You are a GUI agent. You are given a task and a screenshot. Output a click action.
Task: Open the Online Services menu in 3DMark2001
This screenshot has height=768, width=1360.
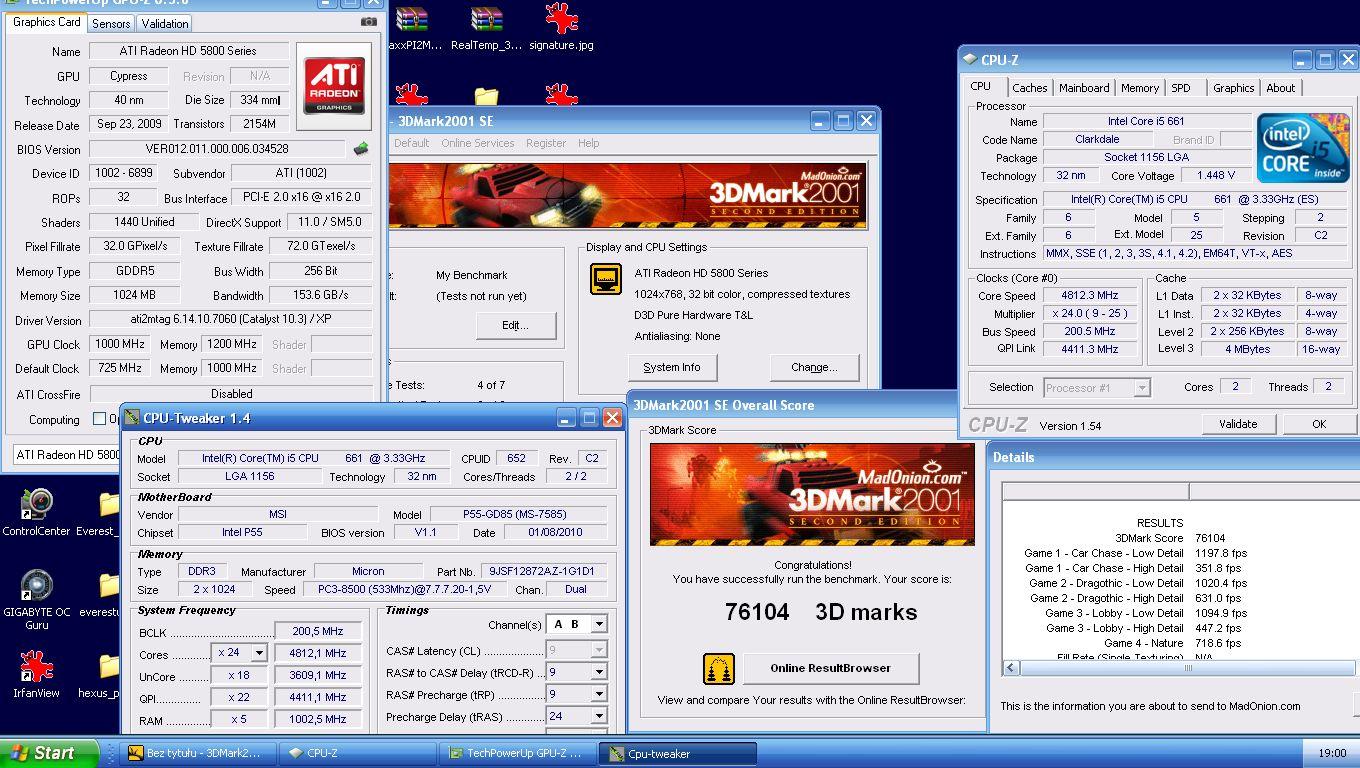tap(477, 143)
